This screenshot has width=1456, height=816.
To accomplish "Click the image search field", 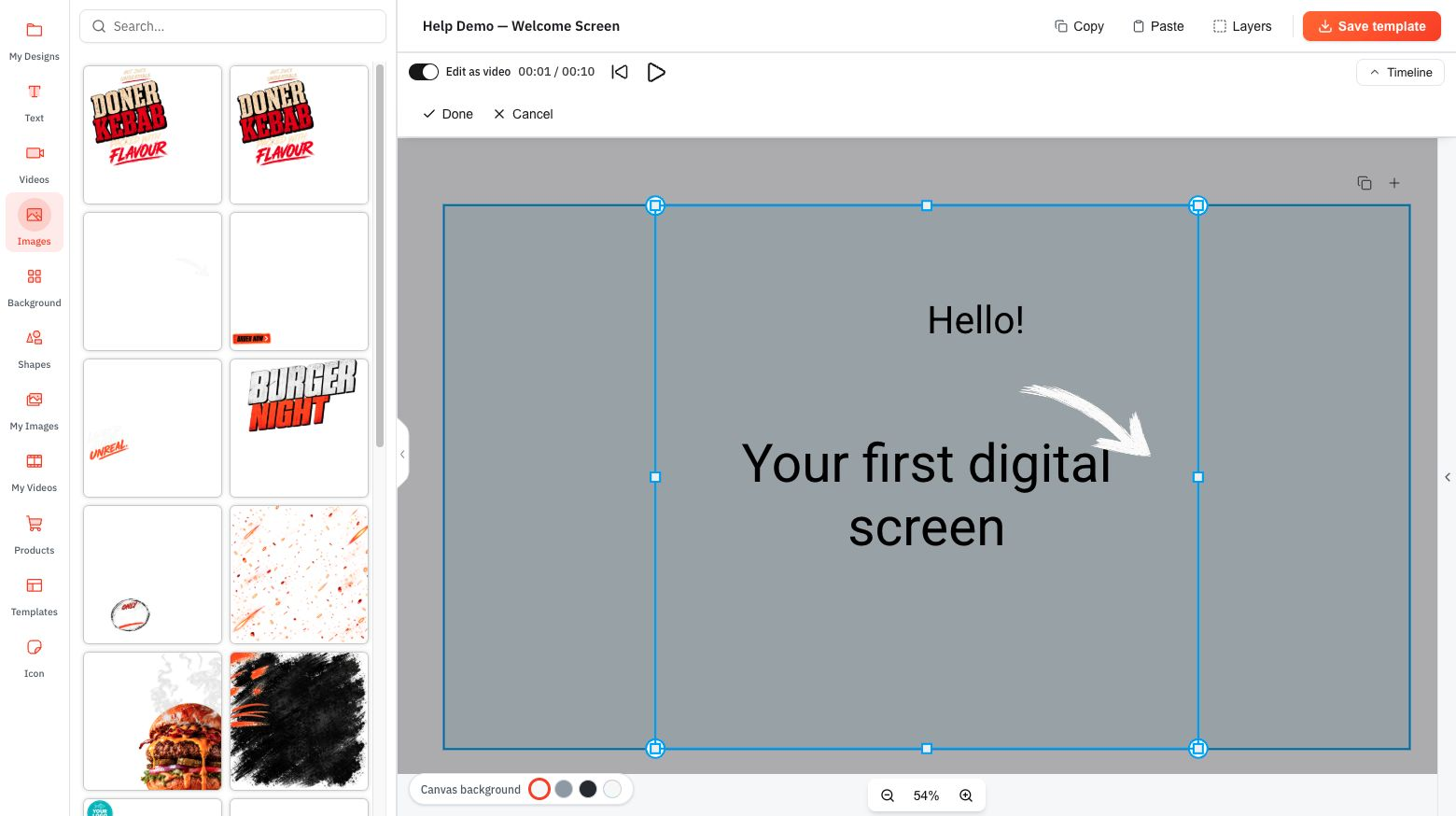I will [x=233, y=26].
